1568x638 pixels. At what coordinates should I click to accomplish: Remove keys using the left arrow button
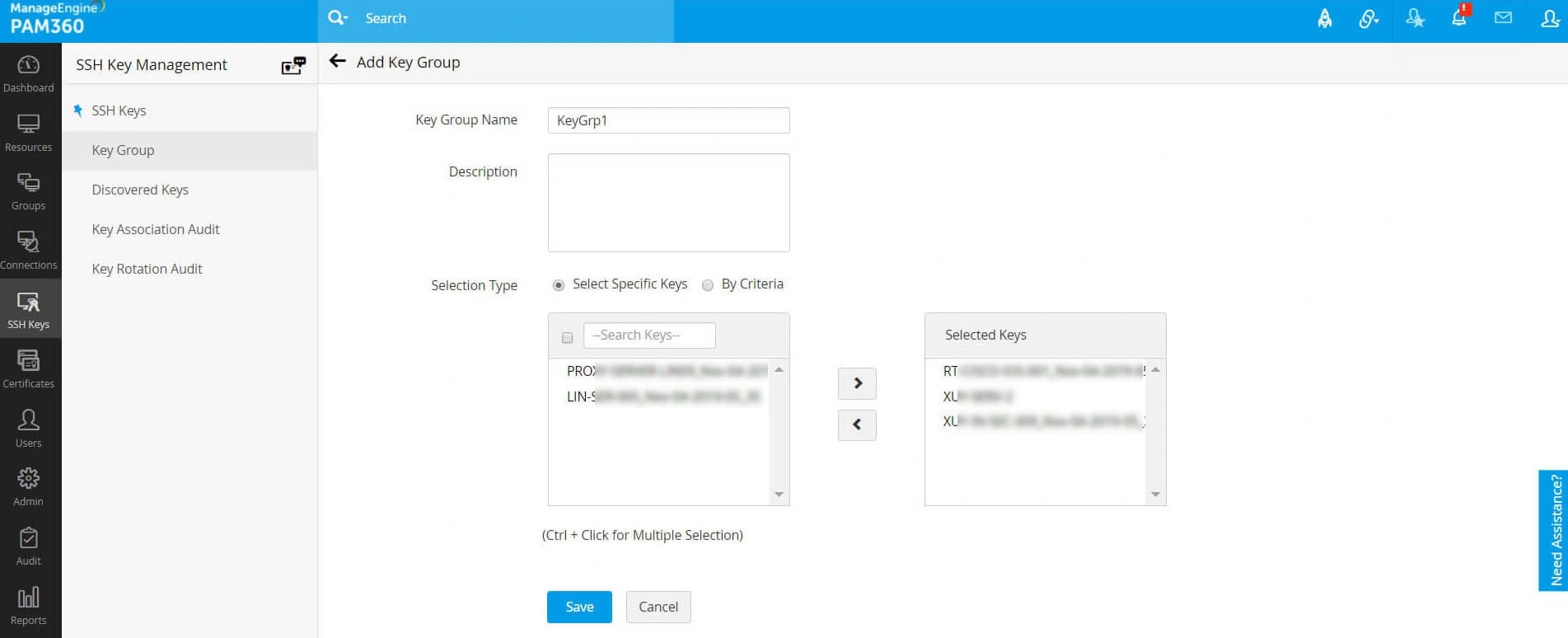point(857,425)
